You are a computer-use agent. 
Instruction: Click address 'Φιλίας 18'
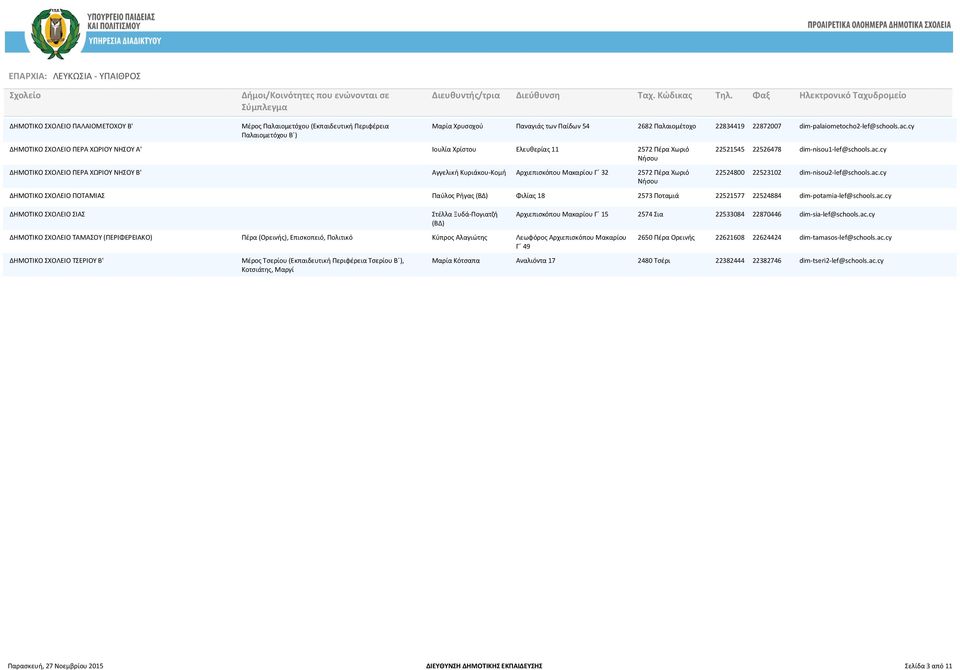point(530,196)
